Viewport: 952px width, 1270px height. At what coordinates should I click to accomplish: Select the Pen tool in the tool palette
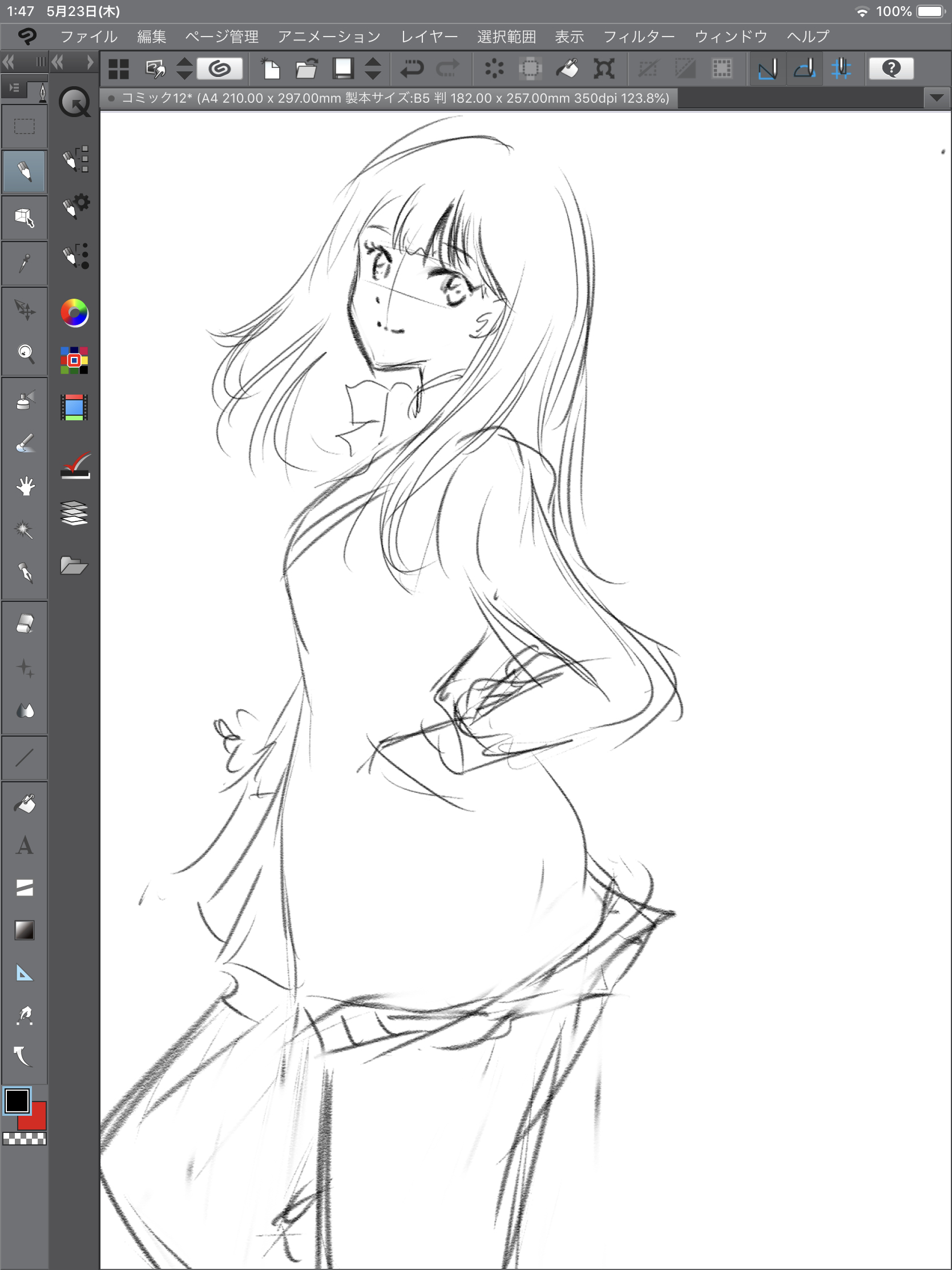24,171
